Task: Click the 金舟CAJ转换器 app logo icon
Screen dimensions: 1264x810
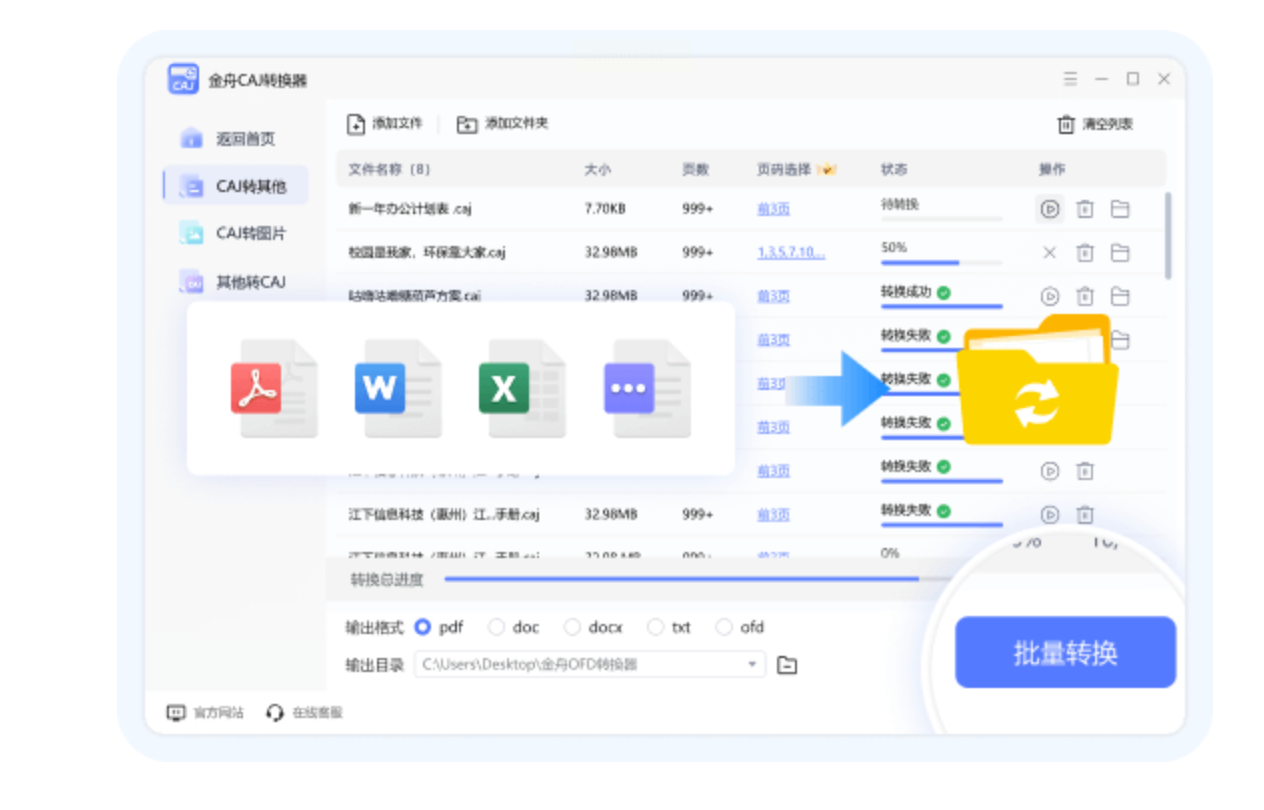Action: [x=183, y=80]
